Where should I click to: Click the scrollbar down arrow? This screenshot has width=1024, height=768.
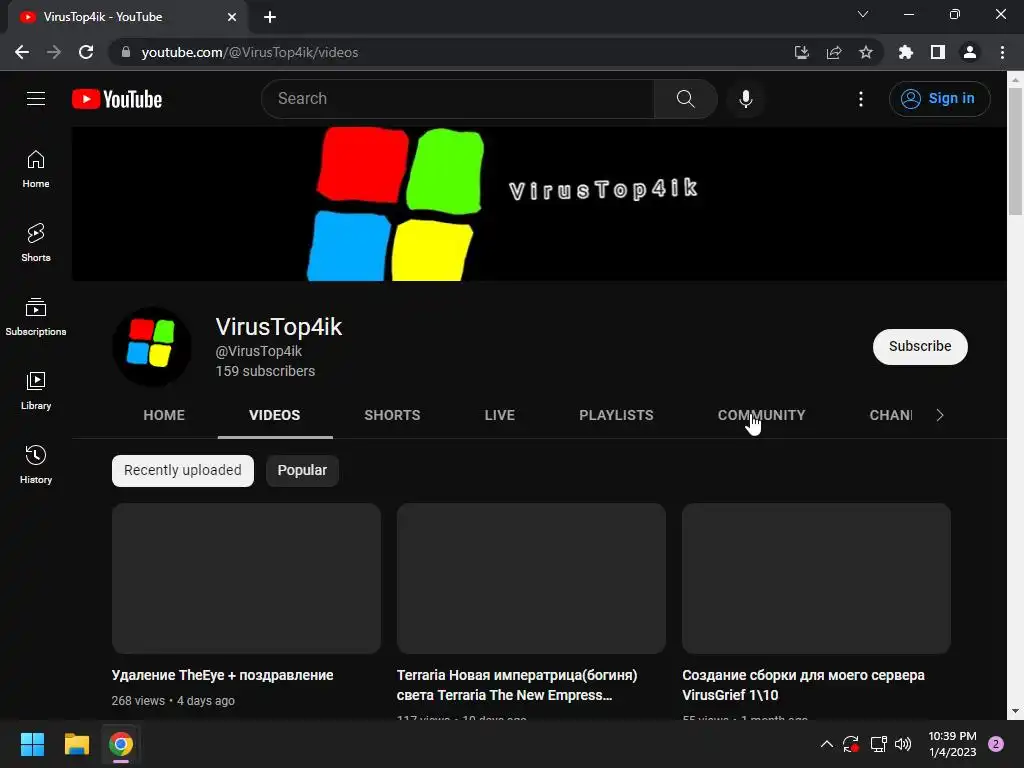click(1015, 711)
